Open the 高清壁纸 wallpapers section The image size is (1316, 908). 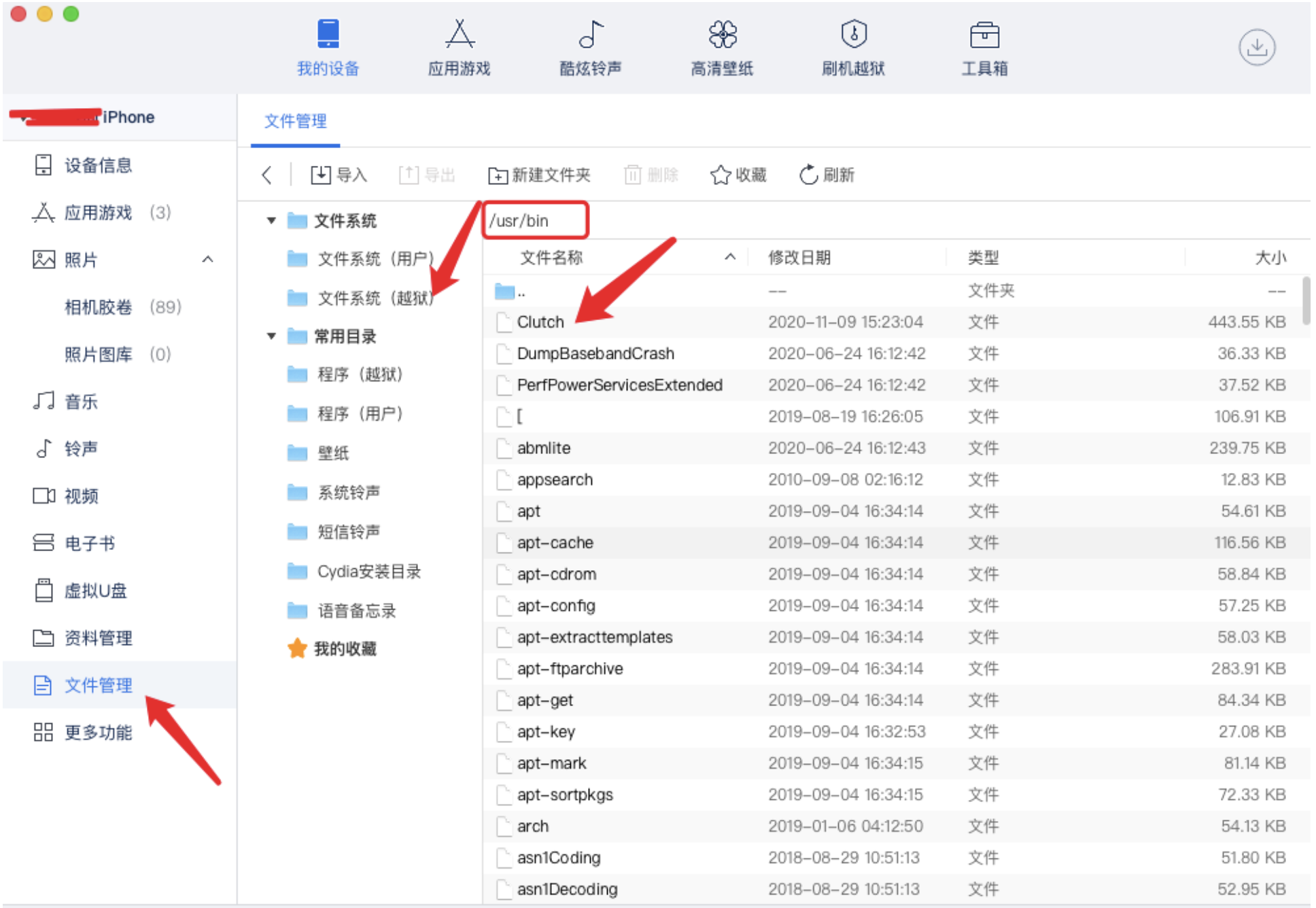coord(722,48)
